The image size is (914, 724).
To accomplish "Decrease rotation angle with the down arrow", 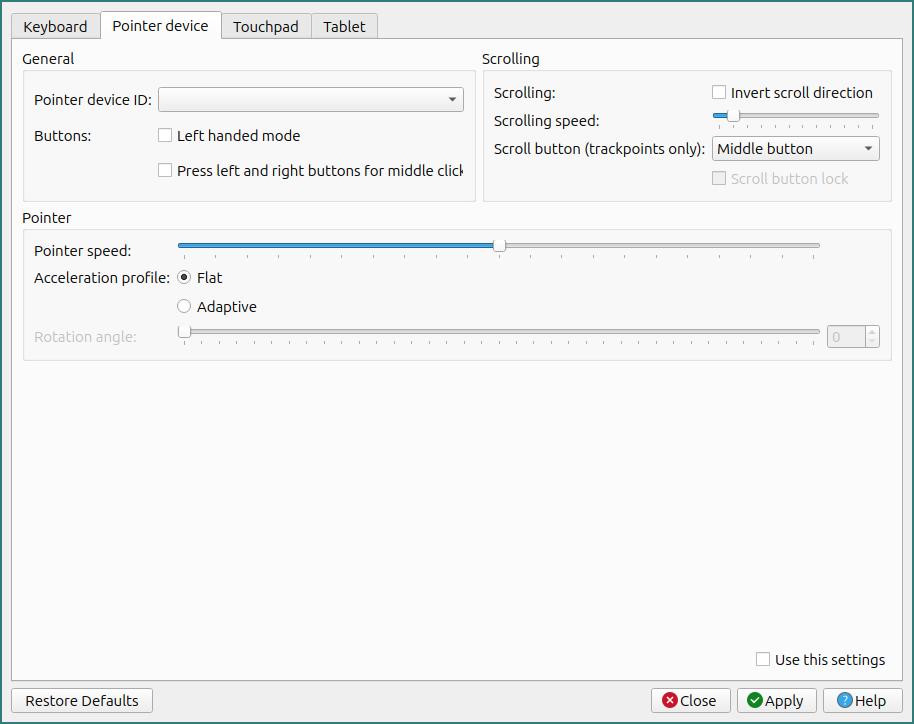I will point(872,342).
